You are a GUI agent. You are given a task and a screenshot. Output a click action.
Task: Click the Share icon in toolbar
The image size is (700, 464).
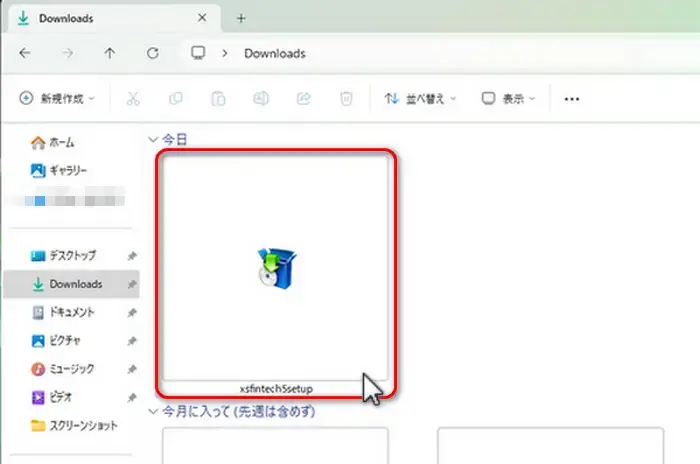click(304, 98)
